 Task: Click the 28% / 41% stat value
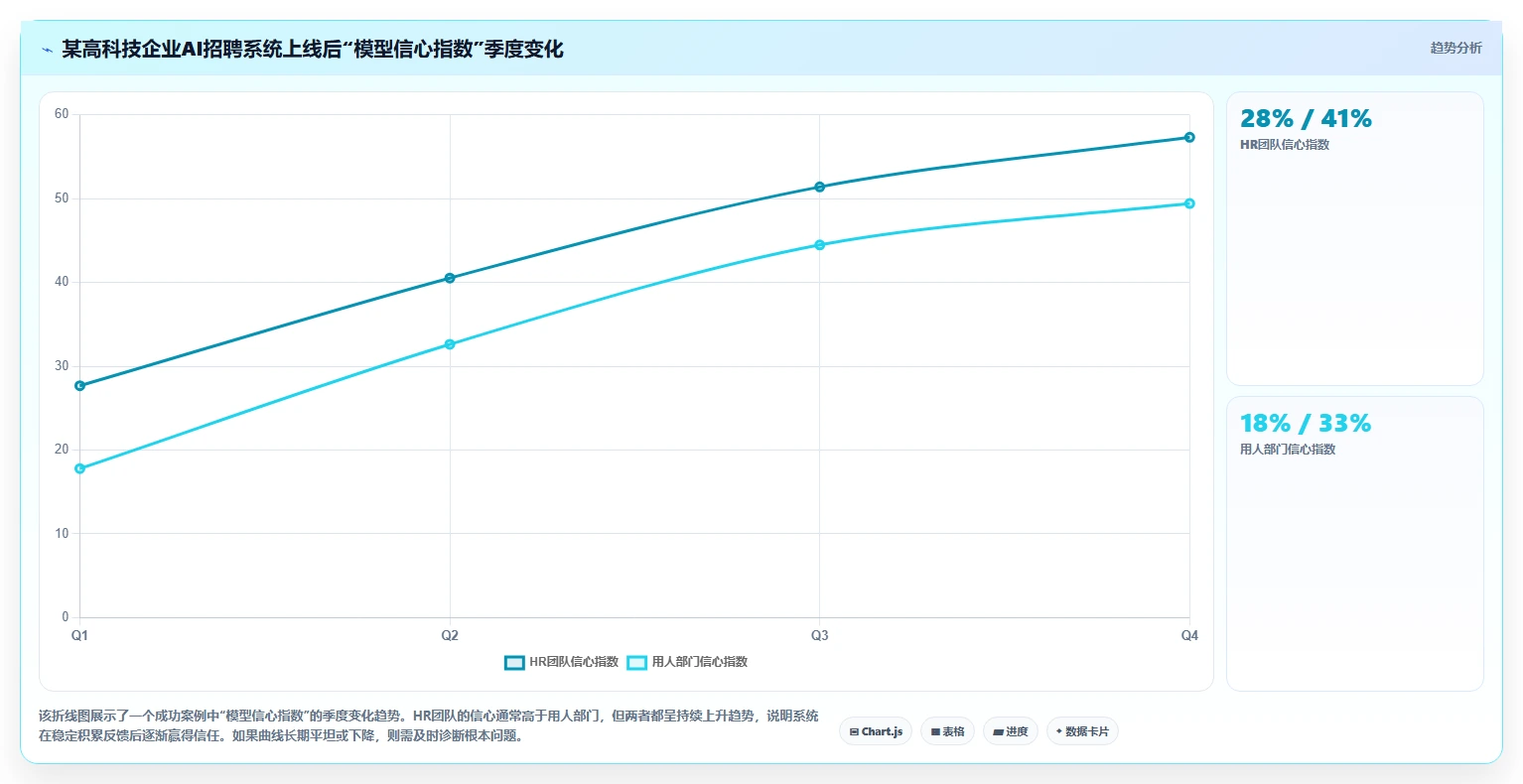click(1306, 119)
